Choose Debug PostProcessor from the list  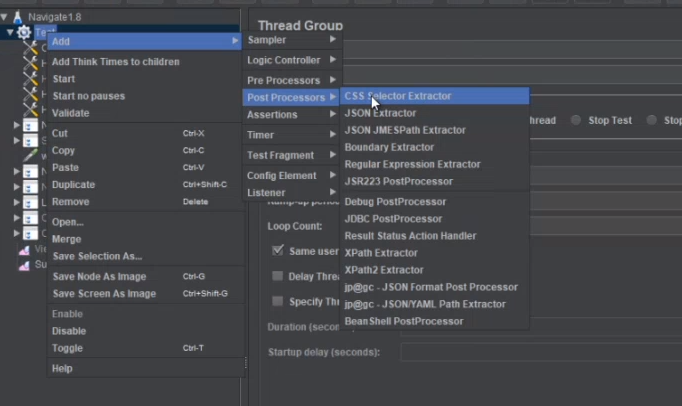click(393, 202)
